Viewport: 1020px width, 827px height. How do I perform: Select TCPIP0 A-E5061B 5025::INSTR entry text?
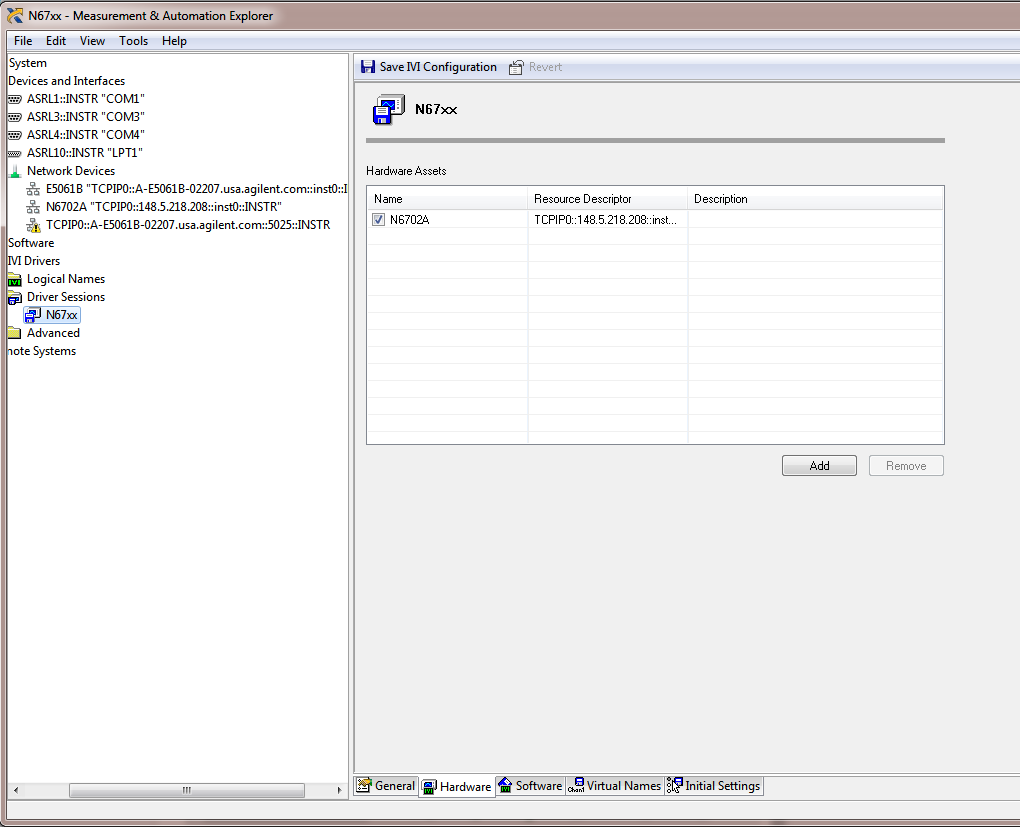click(x=188, y=225)
